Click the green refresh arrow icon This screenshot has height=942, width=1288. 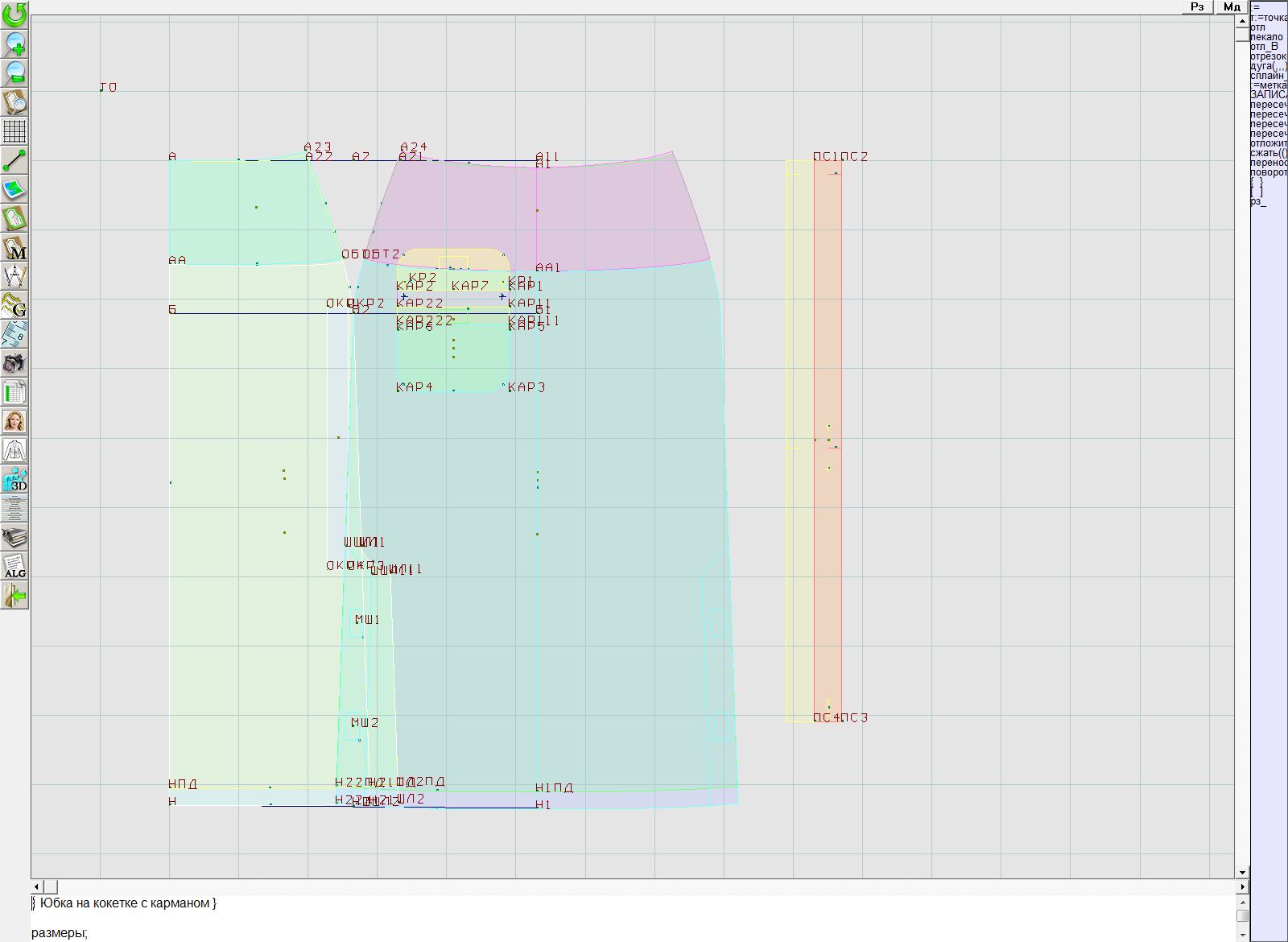(x=14, y=14)
